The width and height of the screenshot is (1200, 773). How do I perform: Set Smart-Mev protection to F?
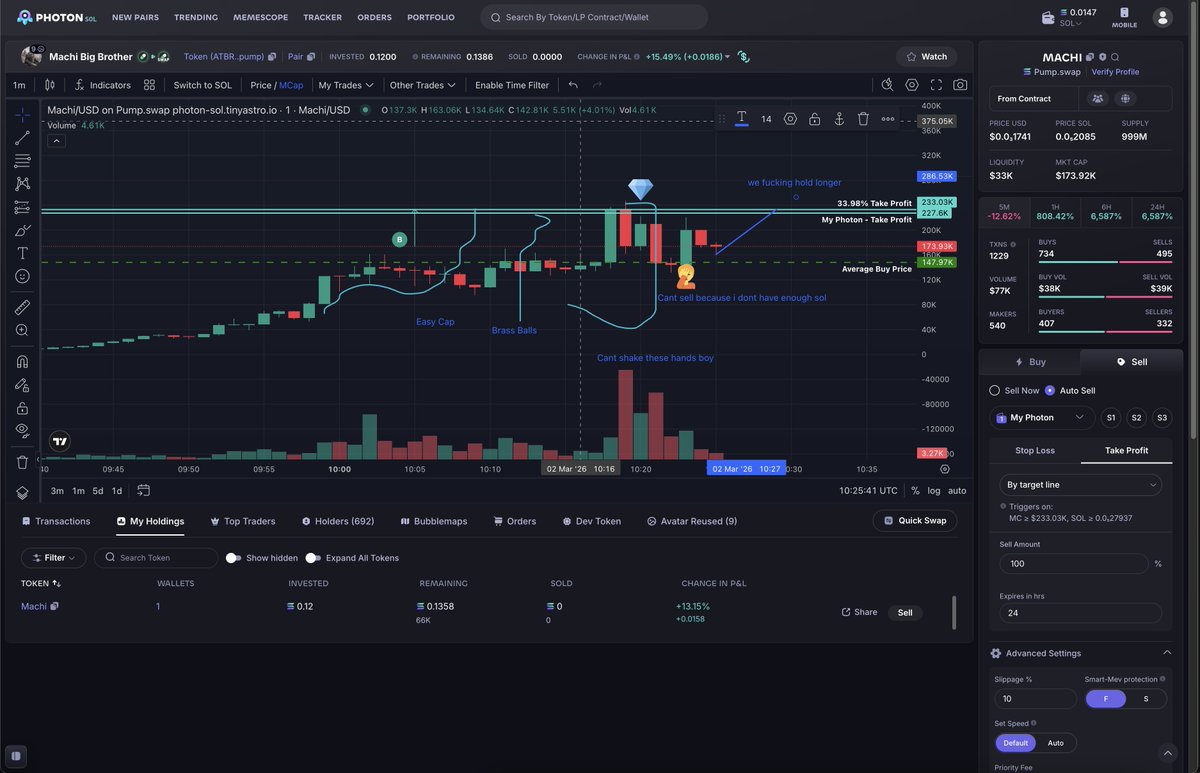[x=1106, y=699]
